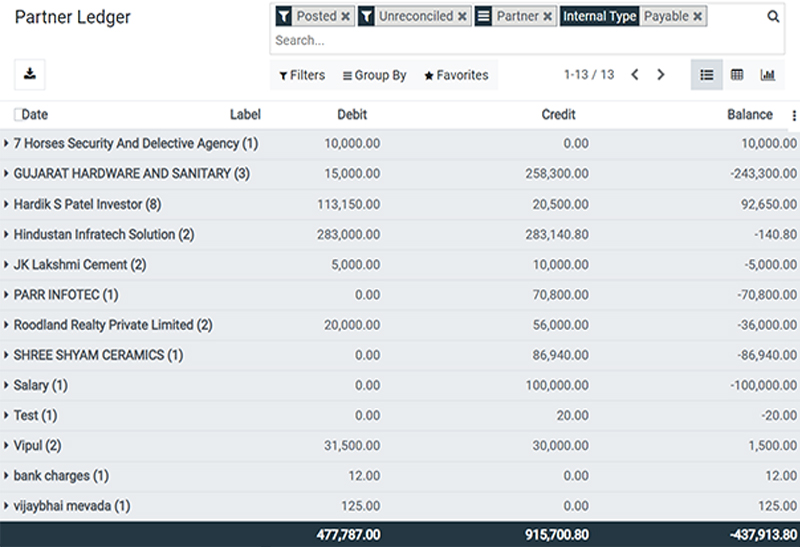800x547 pixels.
Task: Remove the Posted filter tag
Action: [x=345, y=17]
